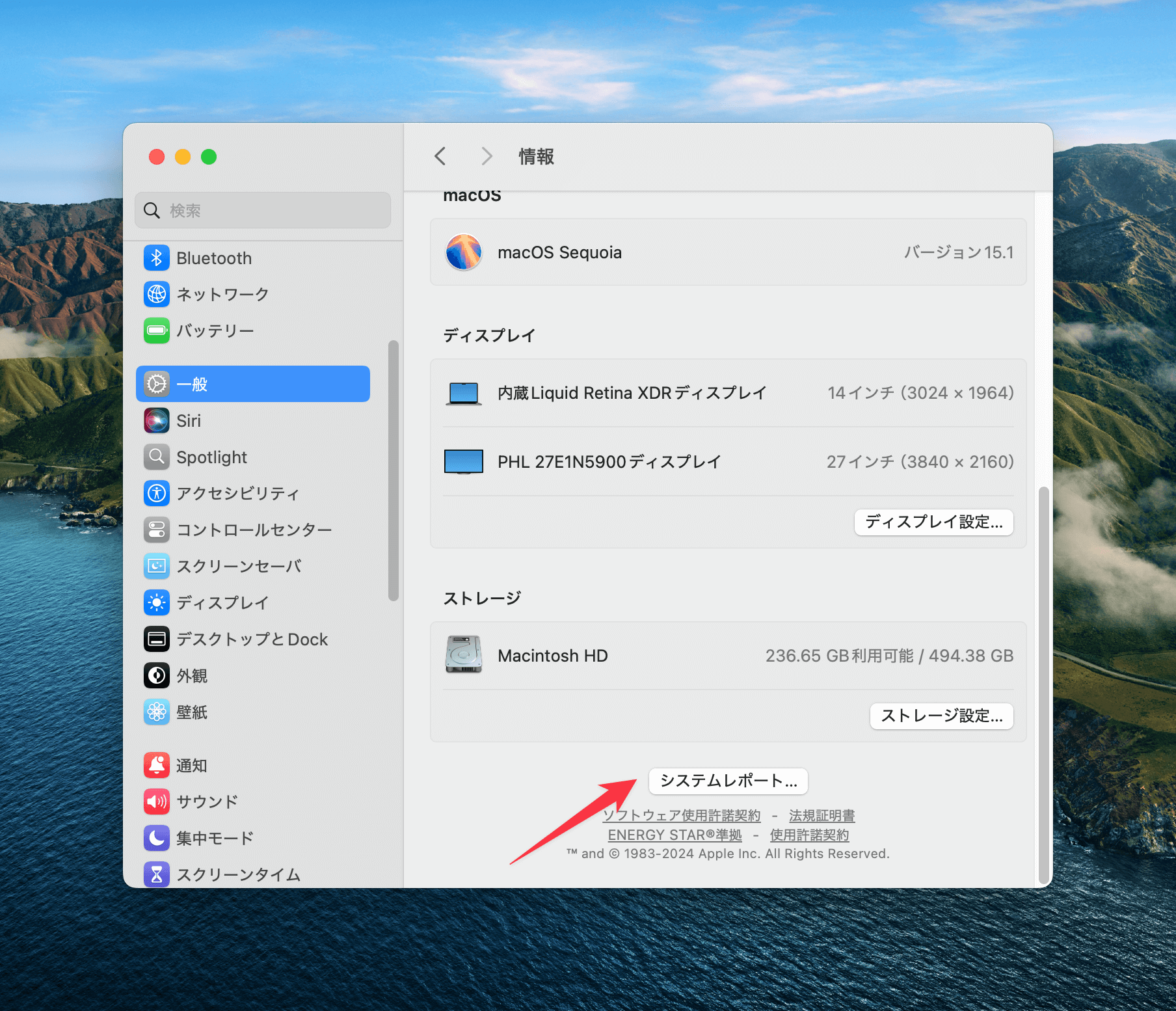
Task: Open the コントロールセンター icon
Action: (156, 530)
